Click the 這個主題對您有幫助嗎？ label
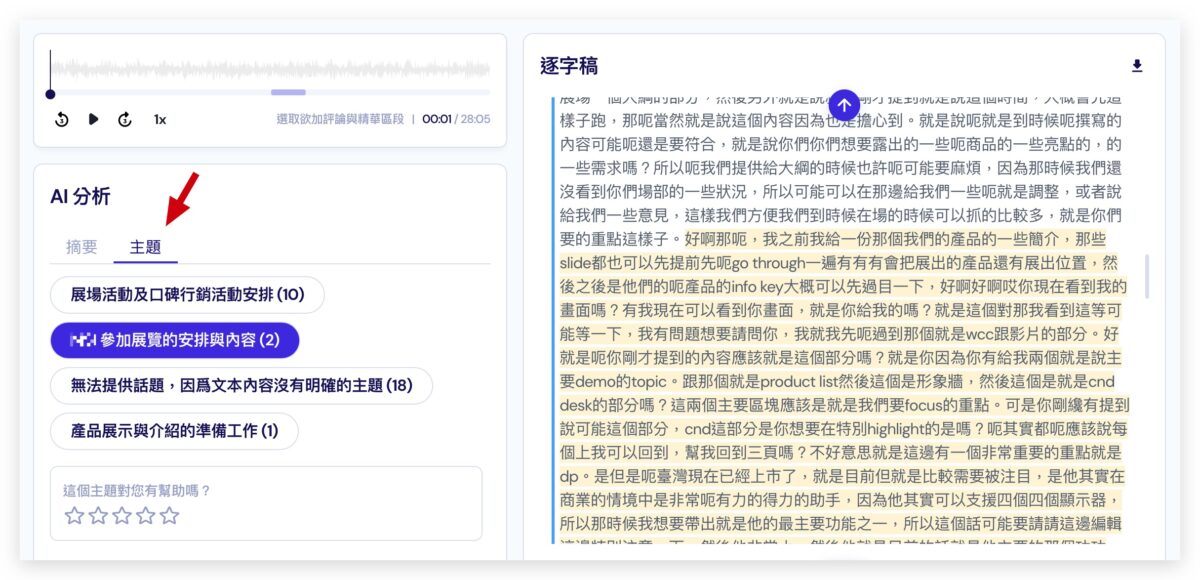Screen dimensions: 1200x580 137,491
